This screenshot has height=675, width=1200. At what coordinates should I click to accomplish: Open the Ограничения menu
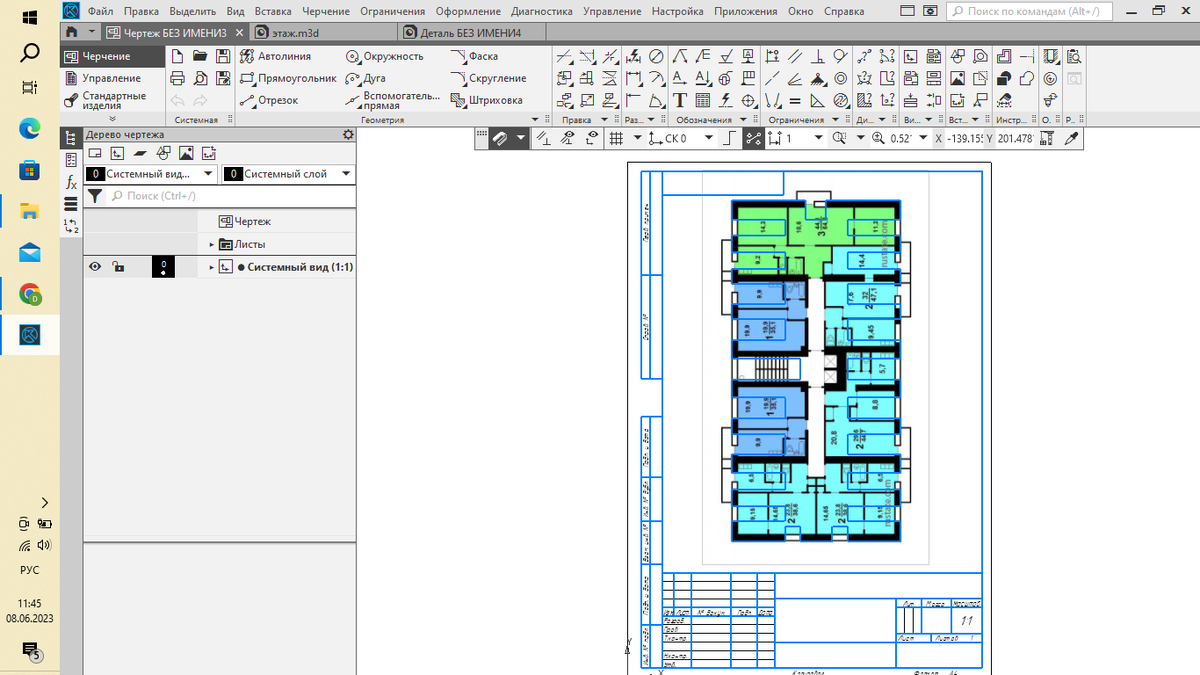[x=393, y=11]
